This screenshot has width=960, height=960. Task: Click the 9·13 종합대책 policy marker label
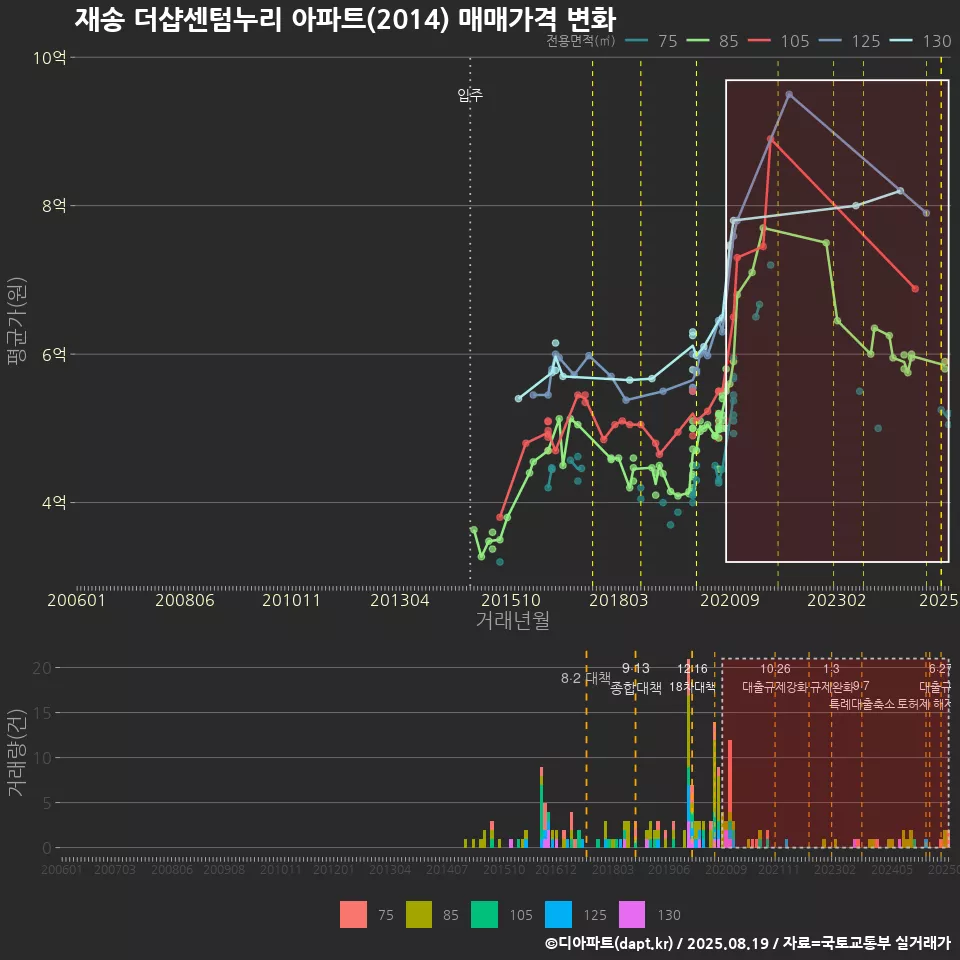coord(636,678)
